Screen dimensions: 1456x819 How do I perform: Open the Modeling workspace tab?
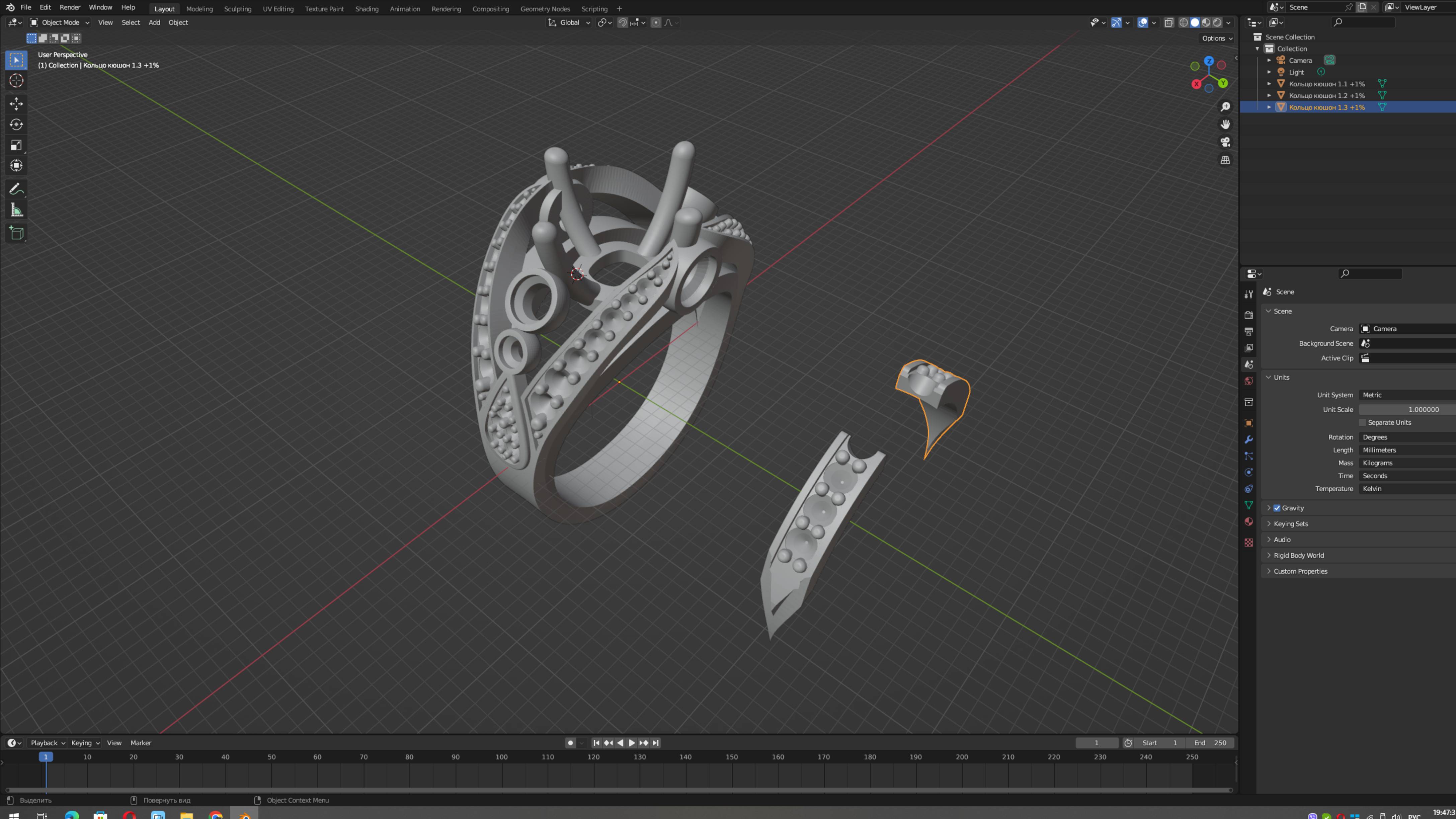coord(199,8)
